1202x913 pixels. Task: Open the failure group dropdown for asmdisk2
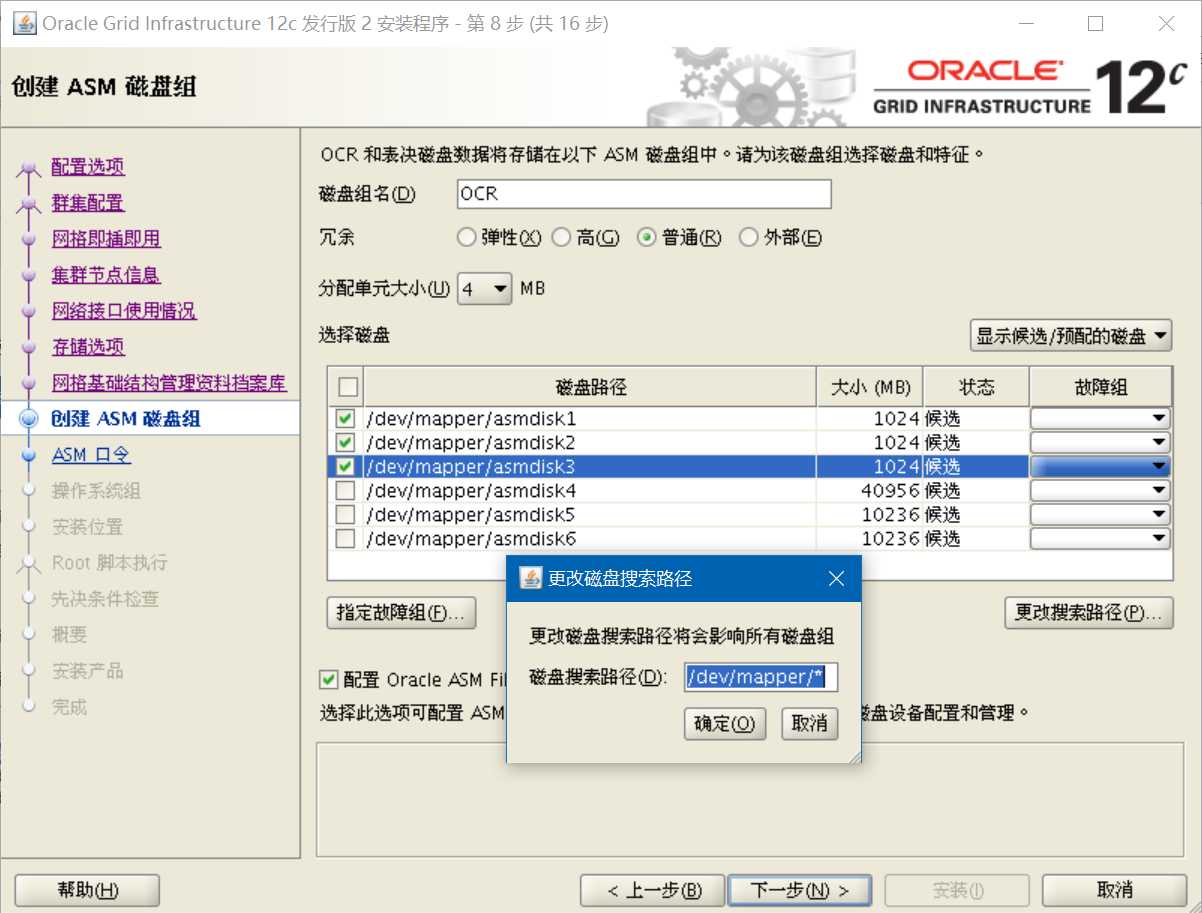[x=1100, y=442]
